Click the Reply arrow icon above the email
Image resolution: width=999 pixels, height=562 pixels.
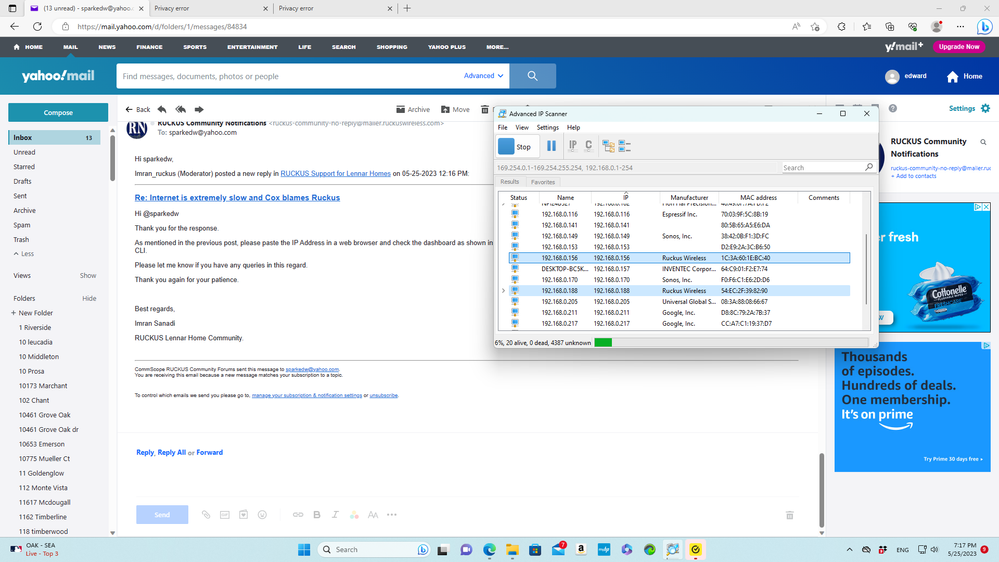162,110
